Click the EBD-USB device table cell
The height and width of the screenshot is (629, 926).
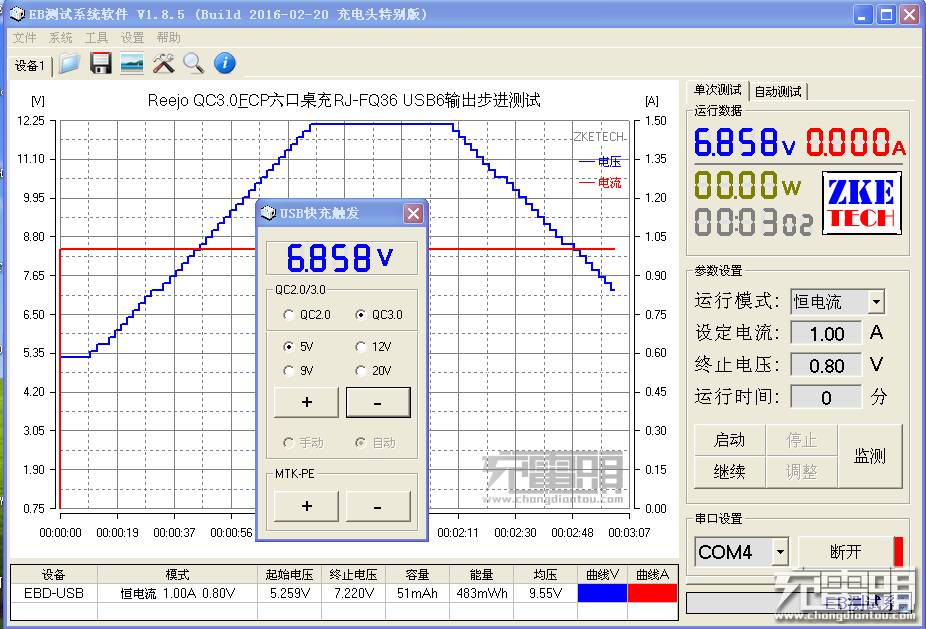54,593
